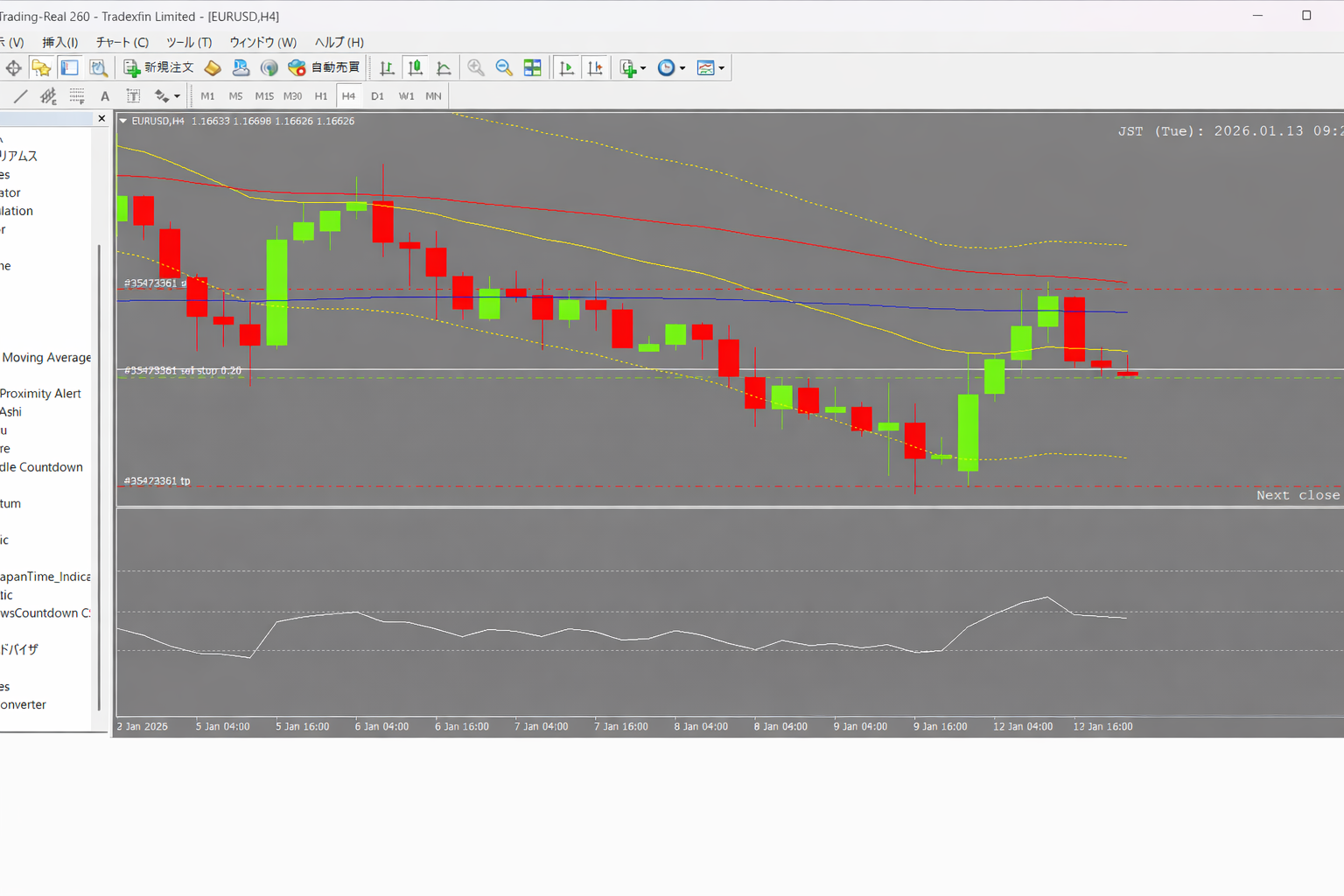Switch chart to bar chart mode
The image size is (1344, 896).
387,67
